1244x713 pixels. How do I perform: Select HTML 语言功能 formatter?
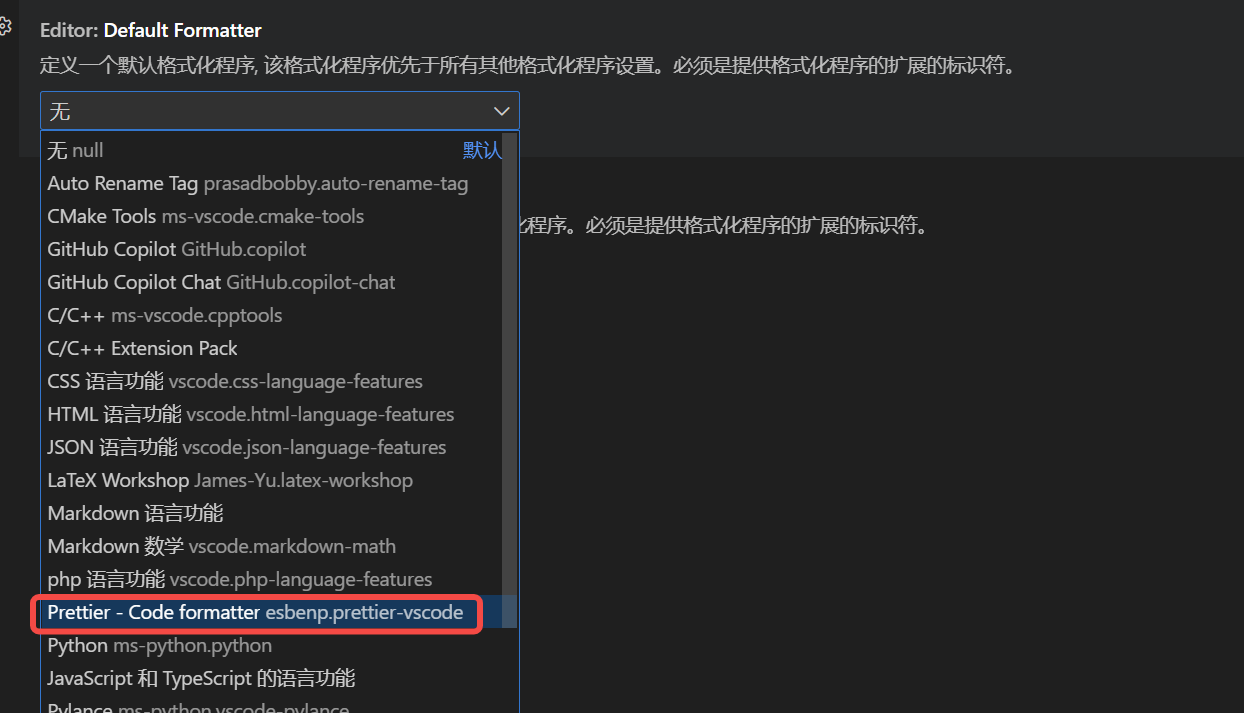273,414
